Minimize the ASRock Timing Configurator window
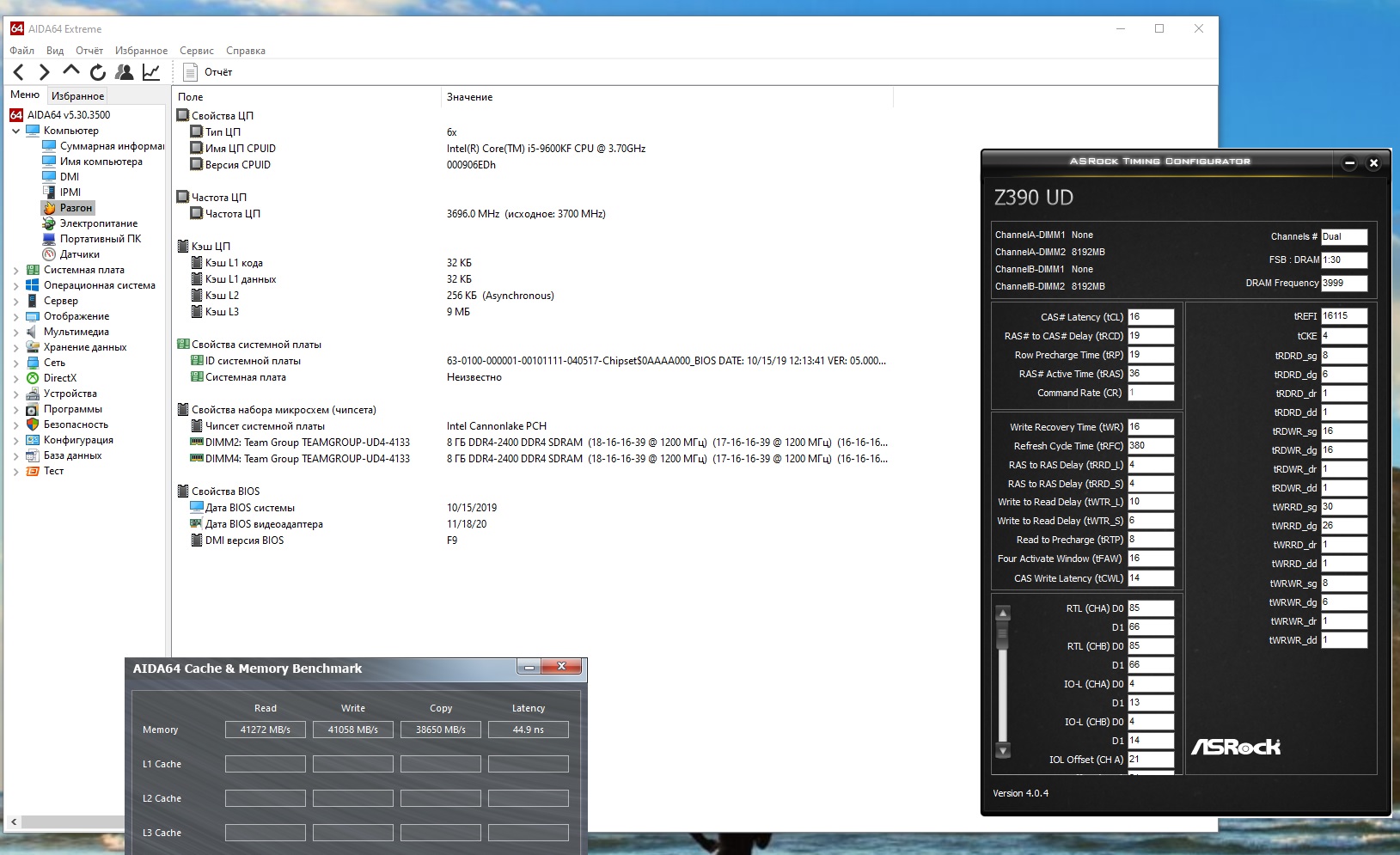1400x855 pixels. point(1349,162)
